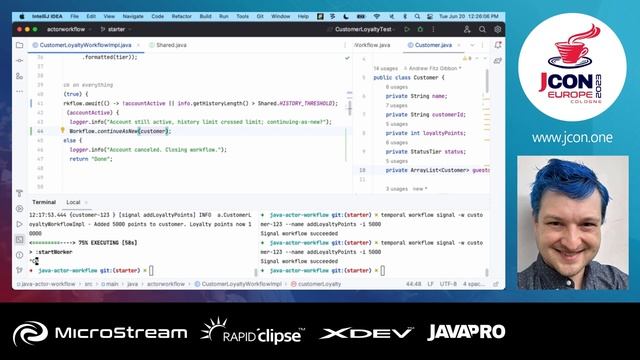Open Code With Me user icon
This screenshot has height=360, width=640.
click(467, 29)
